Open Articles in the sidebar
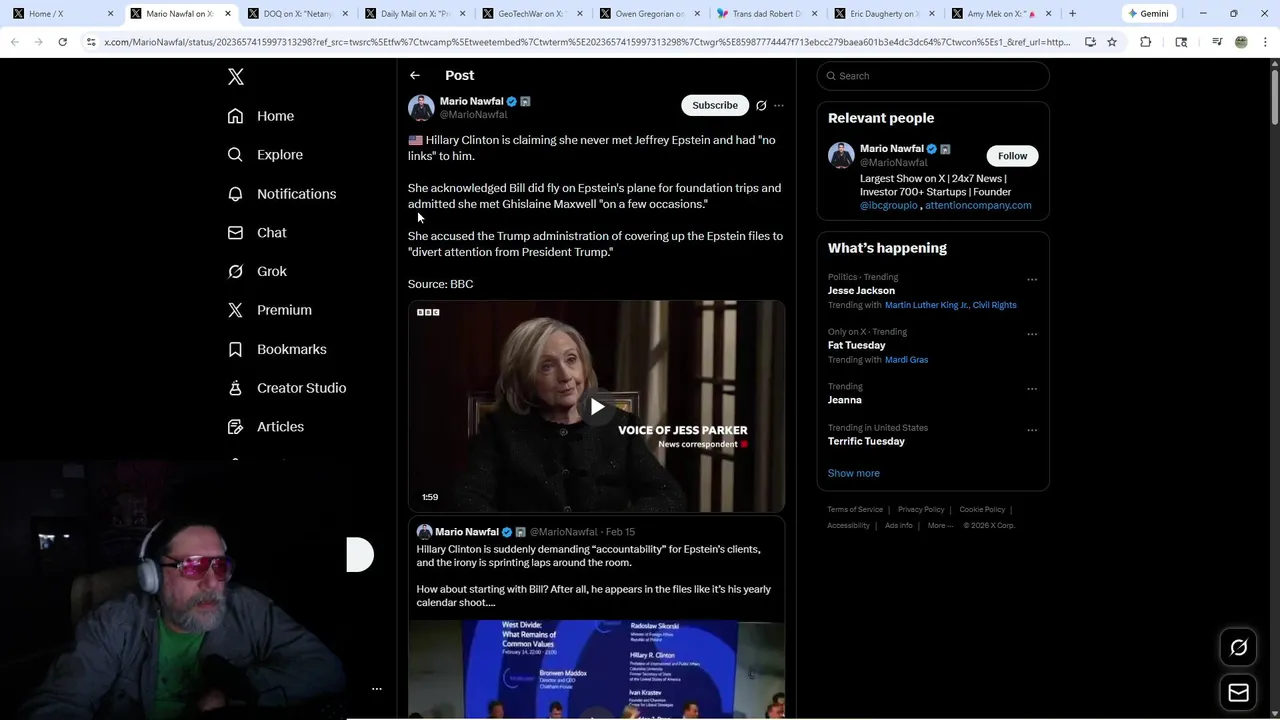 click(265, 426)
